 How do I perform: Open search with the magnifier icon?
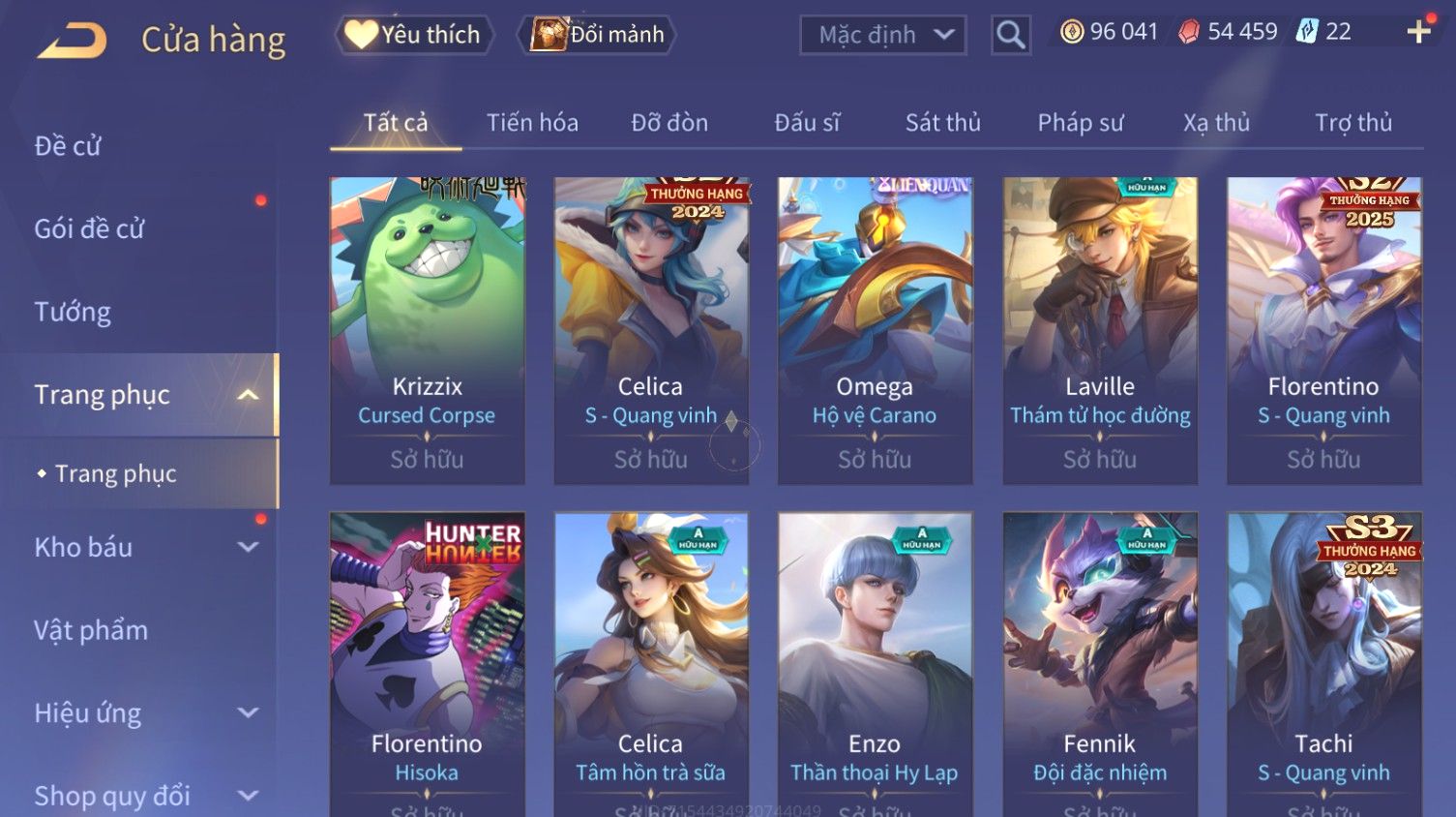[x=1011, y=35]
